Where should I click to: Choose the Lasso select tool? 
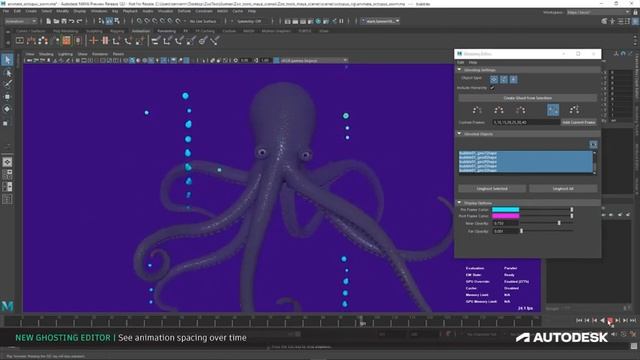pyautogui.click(x=7, y=73)
